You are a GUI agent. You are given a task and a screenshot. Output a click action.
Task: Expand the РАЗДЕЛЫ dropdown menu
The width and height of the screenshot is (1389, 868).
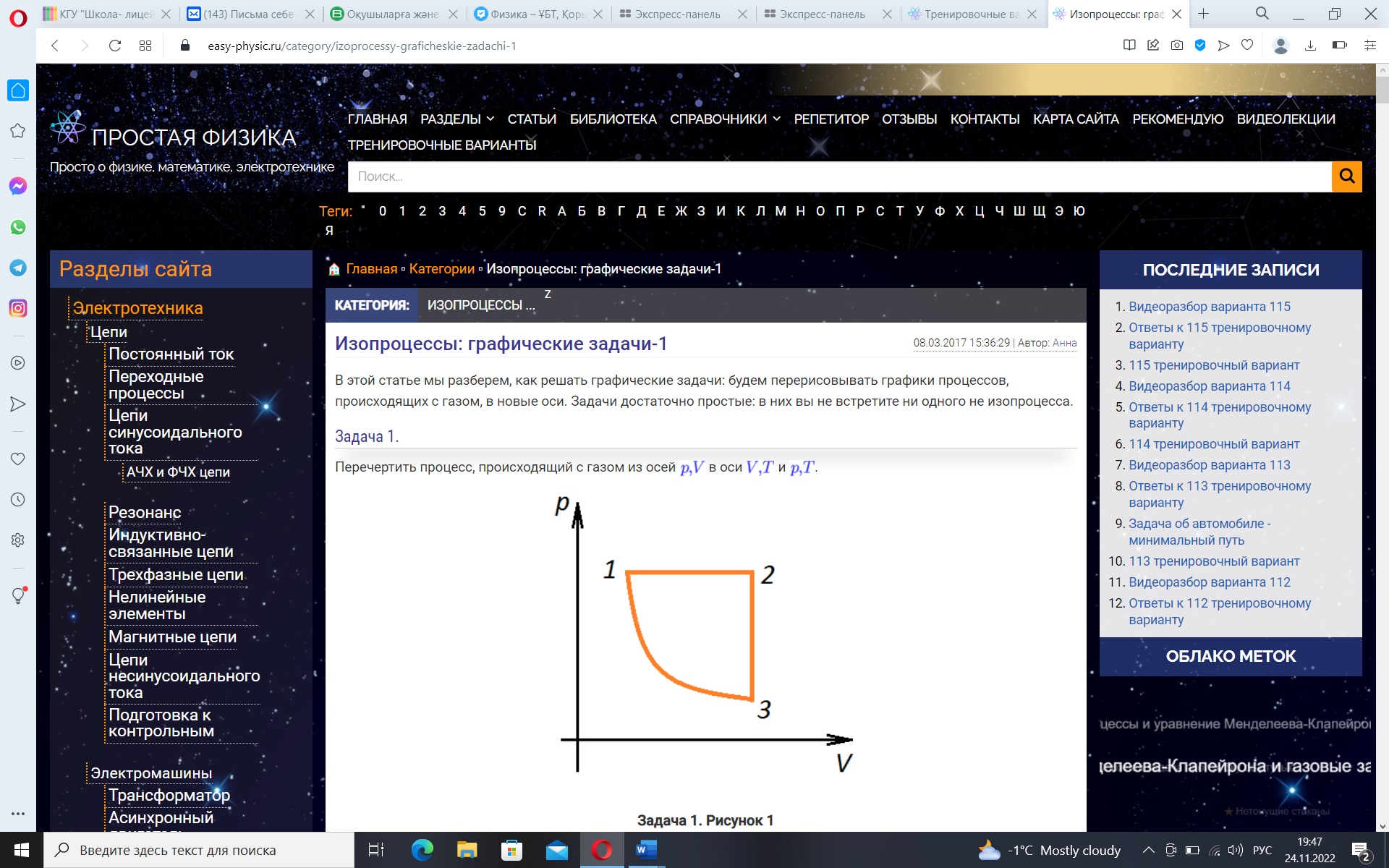(x=457, y=119)
